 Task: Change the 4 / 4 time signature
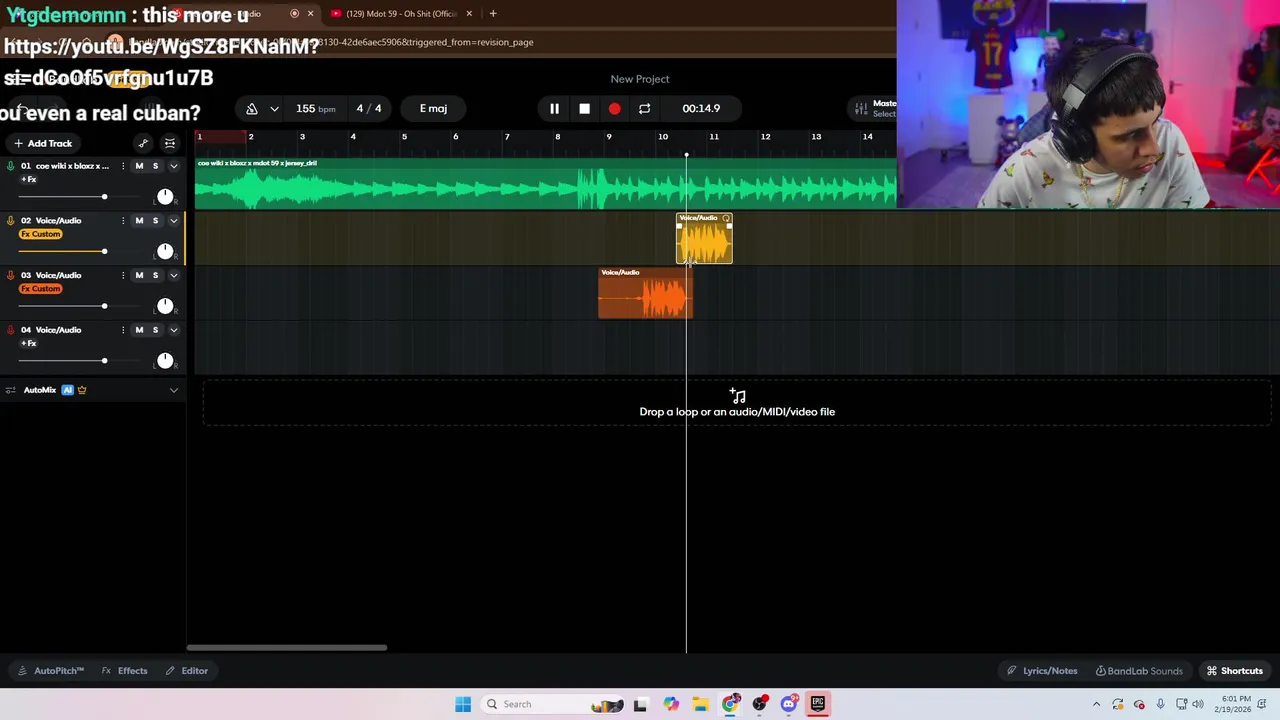pos(368,108)
